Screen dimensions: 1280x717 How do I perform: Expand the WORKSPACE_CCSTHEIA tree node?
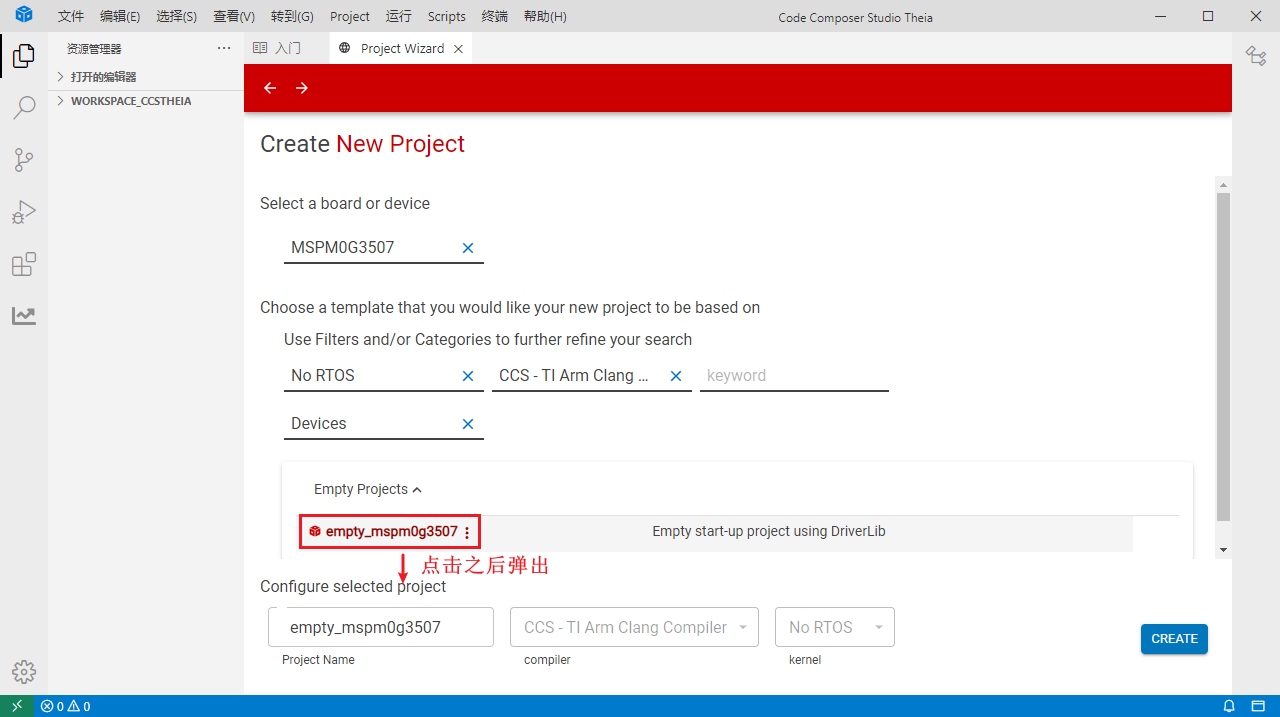tap(61, 101)
